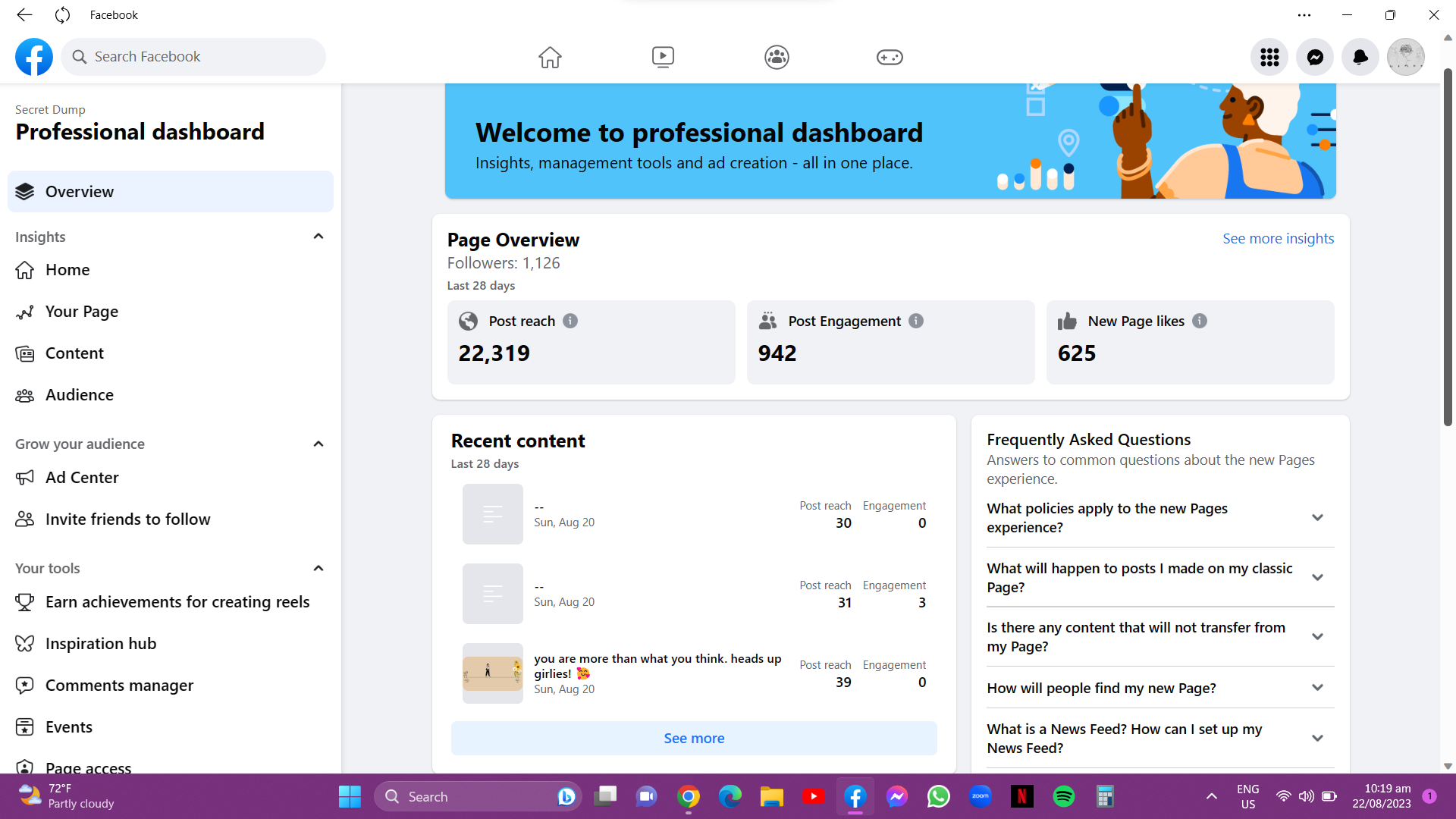Viewport: 1456px width, 819px height.
Task: Show hidden system tray icons
Action: click(1212, 796)
